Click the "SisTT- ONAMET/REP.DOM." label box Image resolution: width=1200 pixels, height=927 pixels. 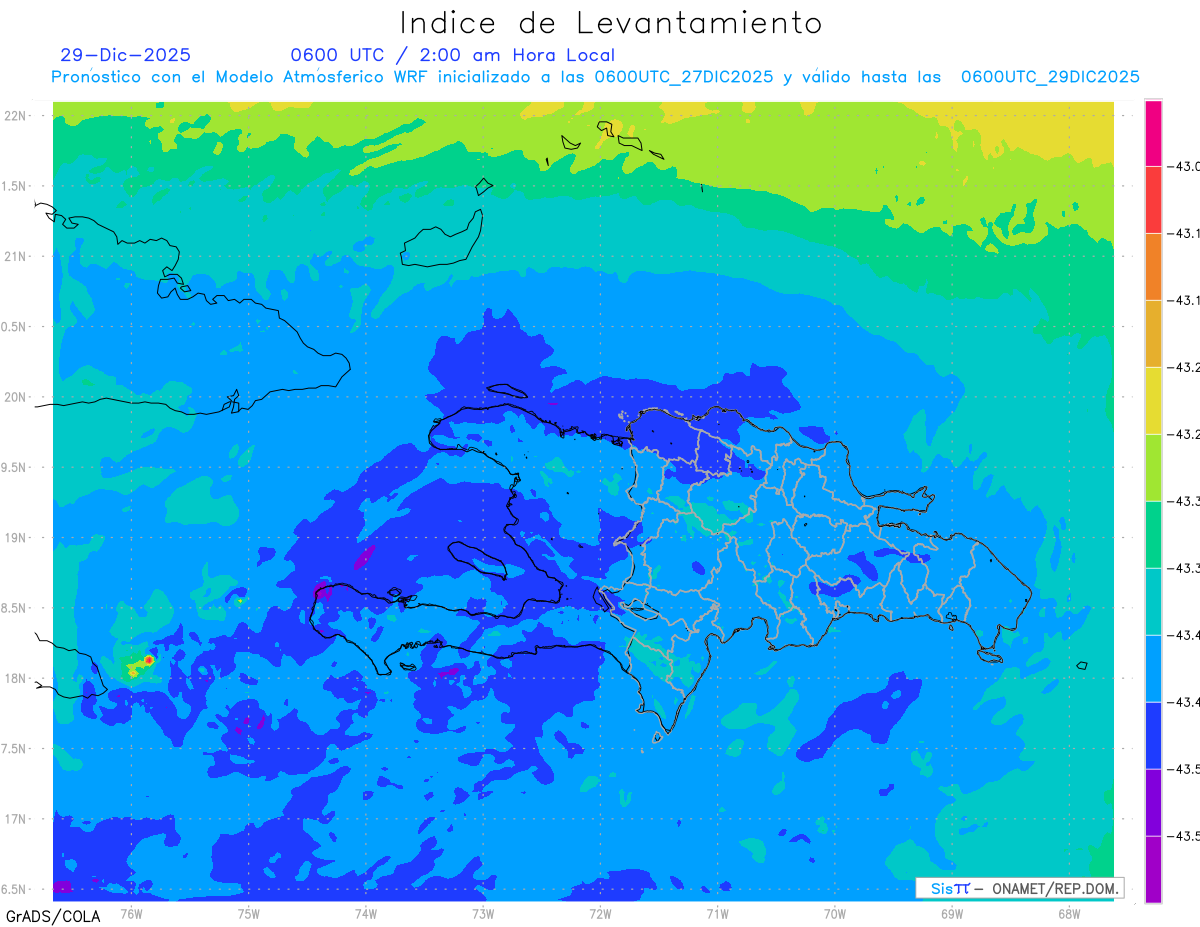pyautogui.click(x=1020, y=888)
